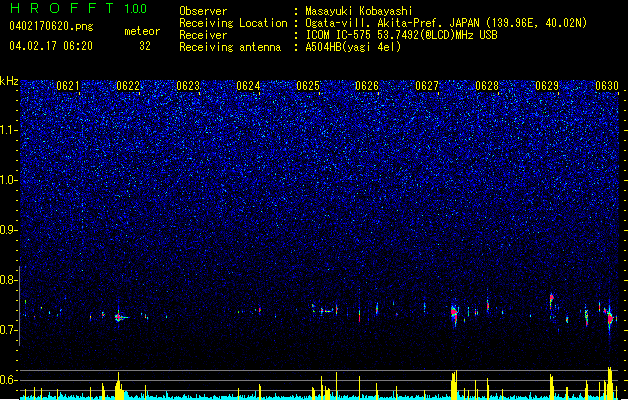Click the 'Receiving antenna' field label
Screen dimensions: 629x400
click(230, 47)
